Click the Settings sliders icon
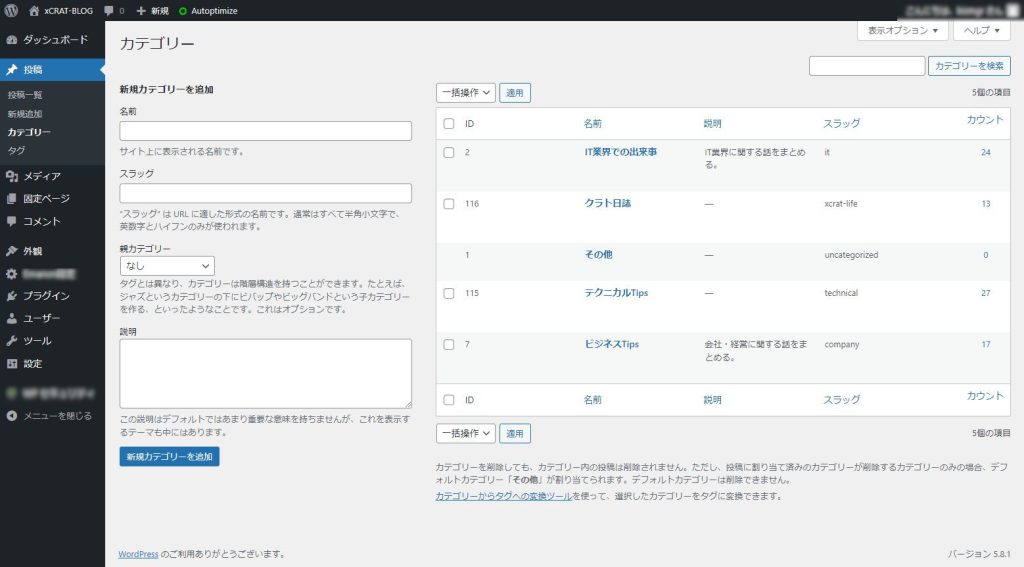 coord(12,364)
